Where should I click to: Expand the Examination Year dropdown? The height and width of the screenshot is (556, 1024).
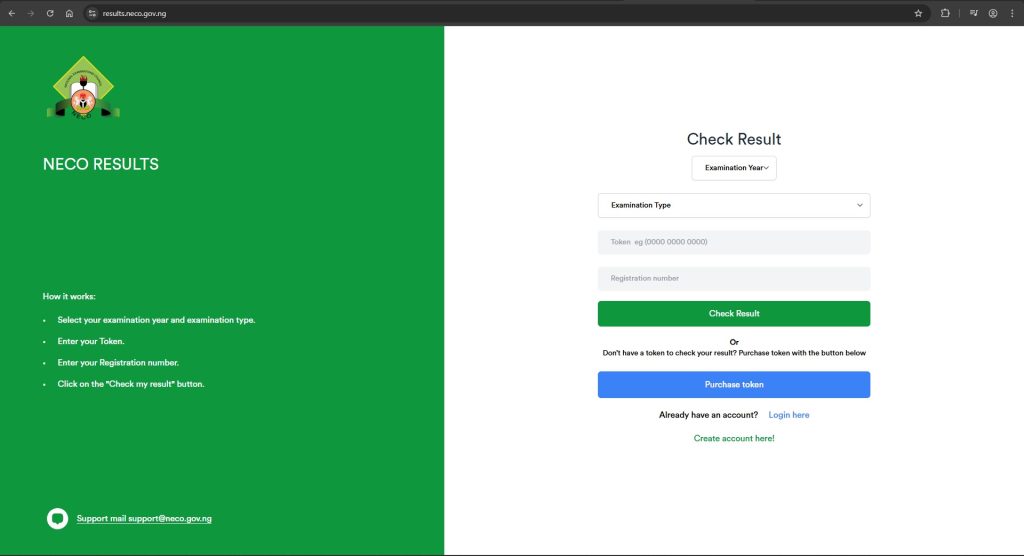click(x=734, y=168)
